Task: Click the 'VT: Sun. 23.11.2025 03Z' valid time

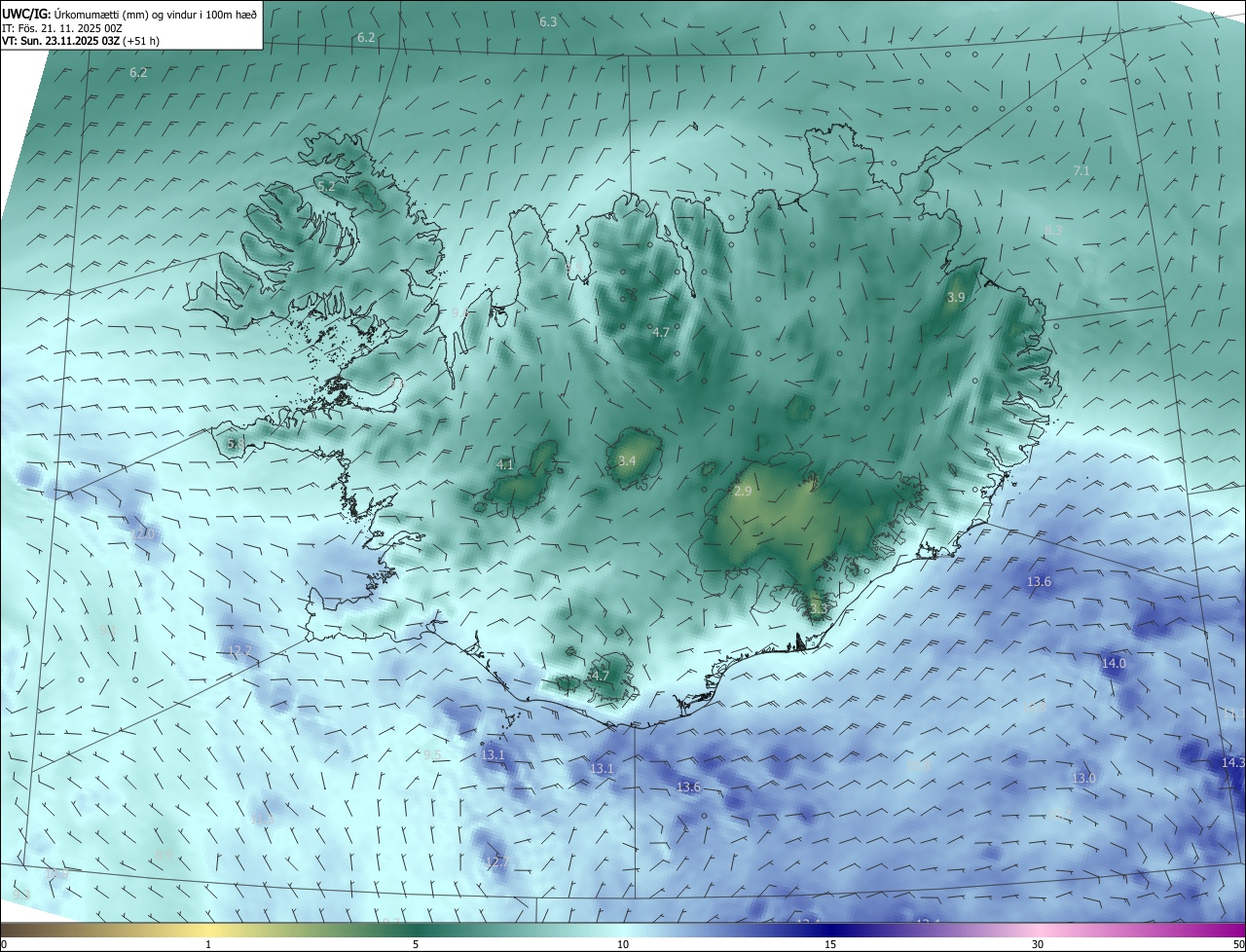Action: 60,42
